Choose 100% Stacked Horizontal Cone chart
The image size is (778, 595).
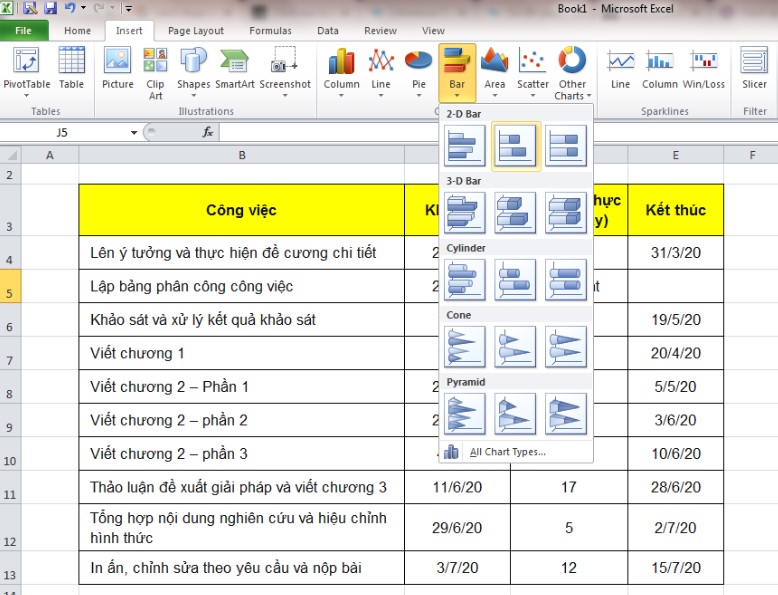(x=566, y=347)
